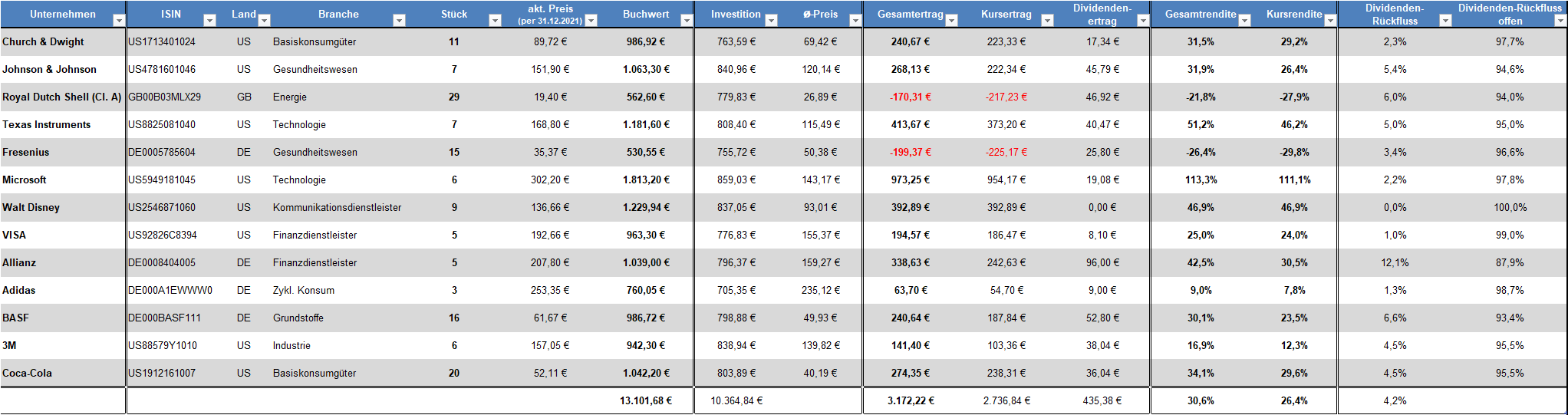Screen dimensions: 1568x415
Task: Open the Branche column filter dropdown
Action: [399, 21]
